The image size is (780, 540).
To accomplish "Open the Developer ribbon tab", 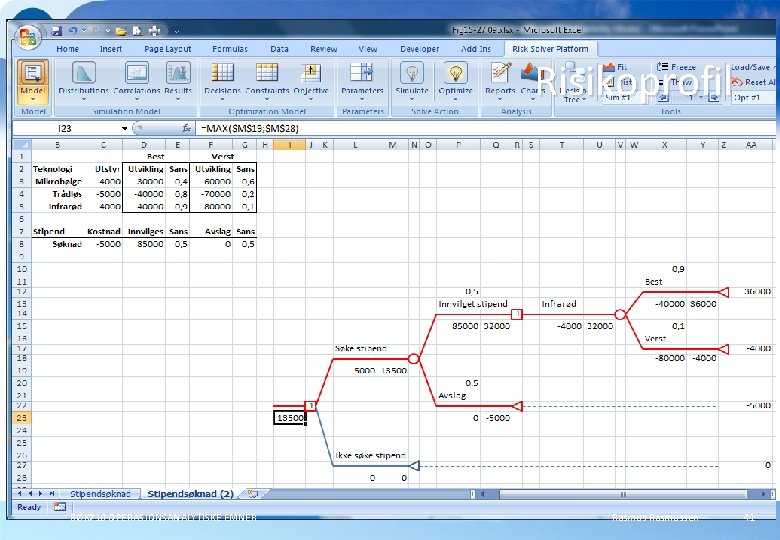I will 419,49.
